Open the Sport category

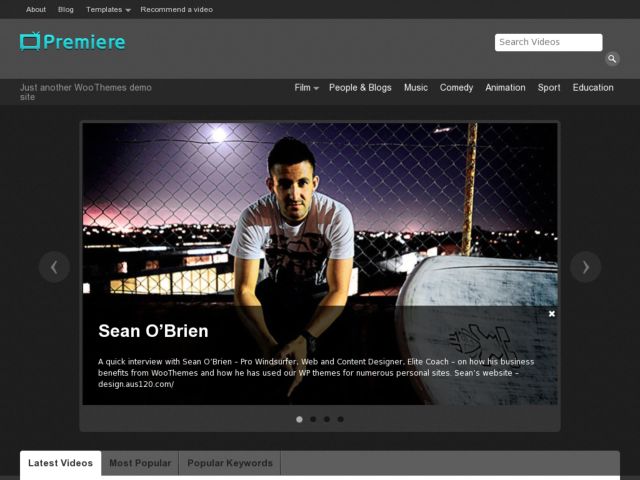pos(549,88)
